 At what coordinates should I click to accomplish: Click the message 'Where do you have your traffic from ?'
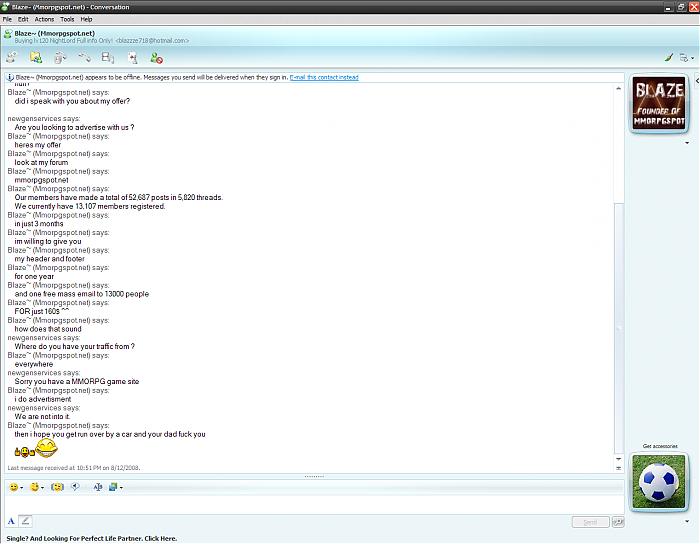[75, 346]
